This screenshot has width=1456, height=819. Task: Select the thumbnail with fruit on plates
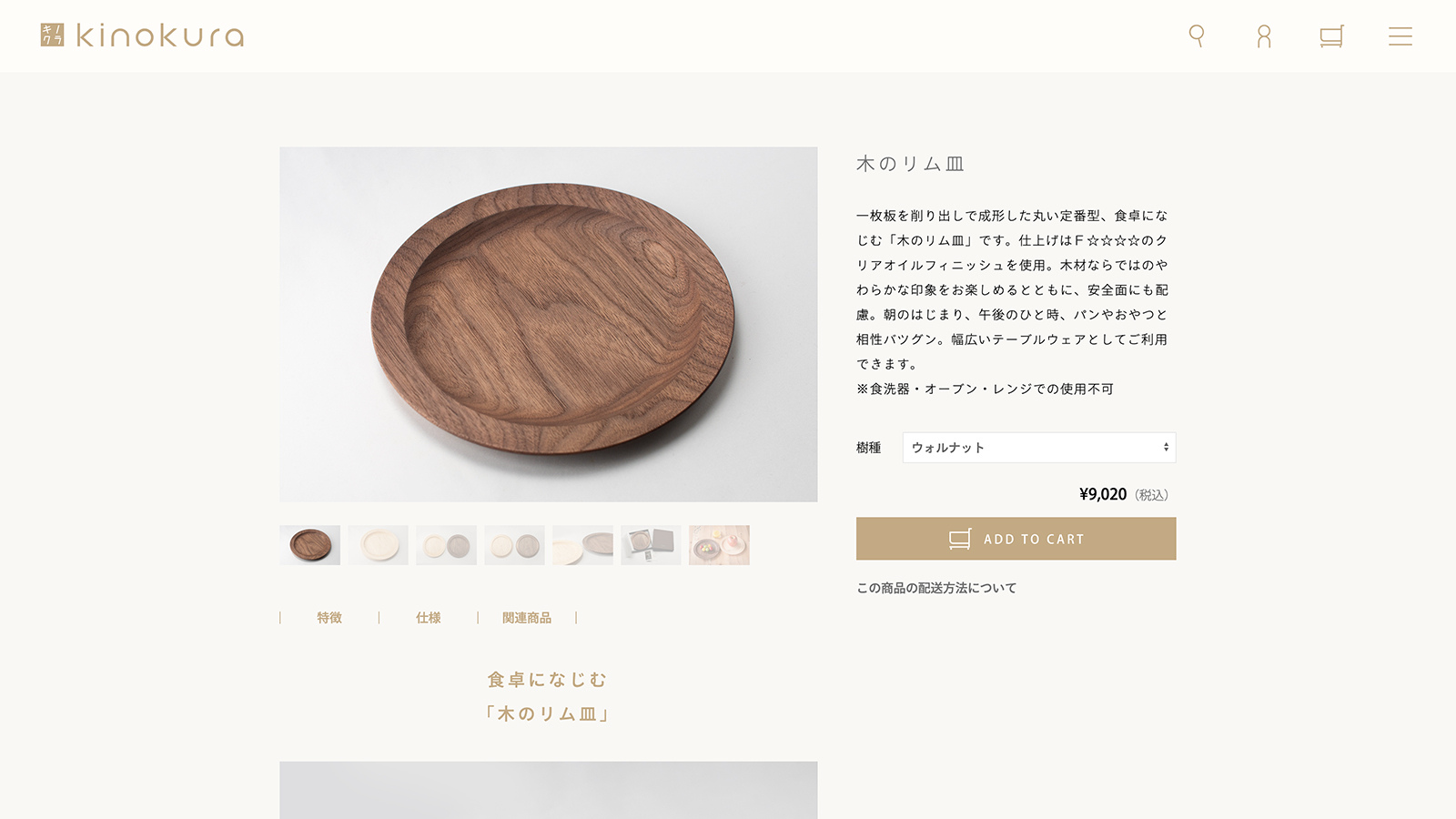719,545
